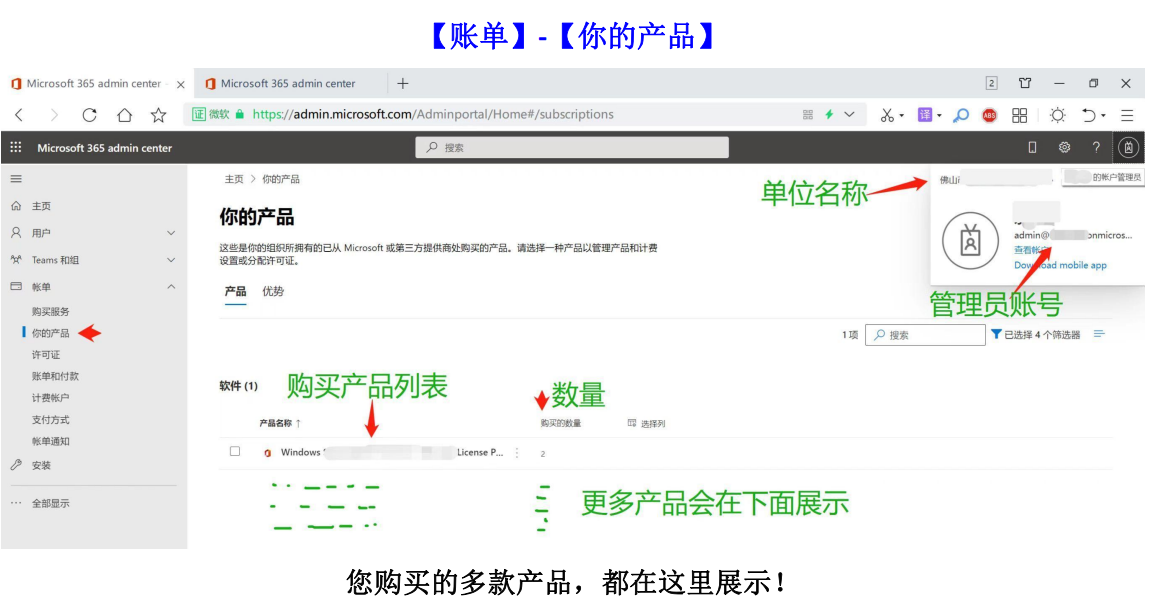Open the Windows license product name link
The width and height of the screenshot is (1157, 607).
coord(392,452)
